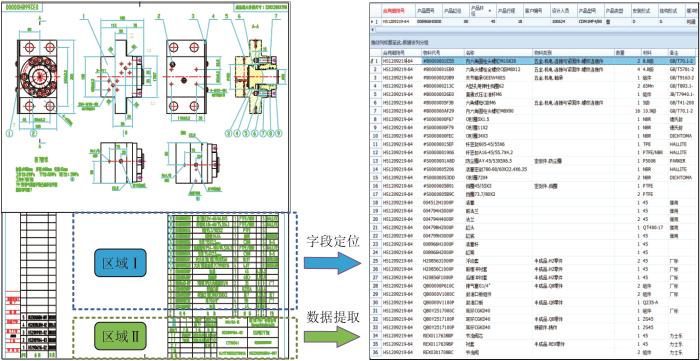This screenshot has height=361, width=700.
Task: Click the green 数据提取 arrow
Action: pos(332,337)
